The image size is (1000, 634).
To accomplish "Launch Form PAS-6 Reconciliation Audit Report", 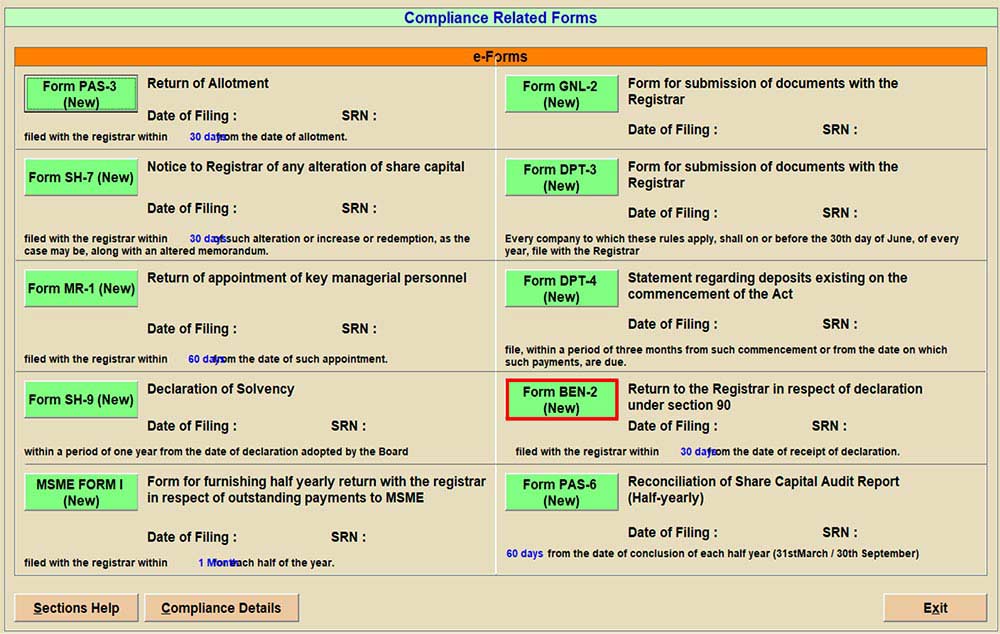I will point(561,492).
